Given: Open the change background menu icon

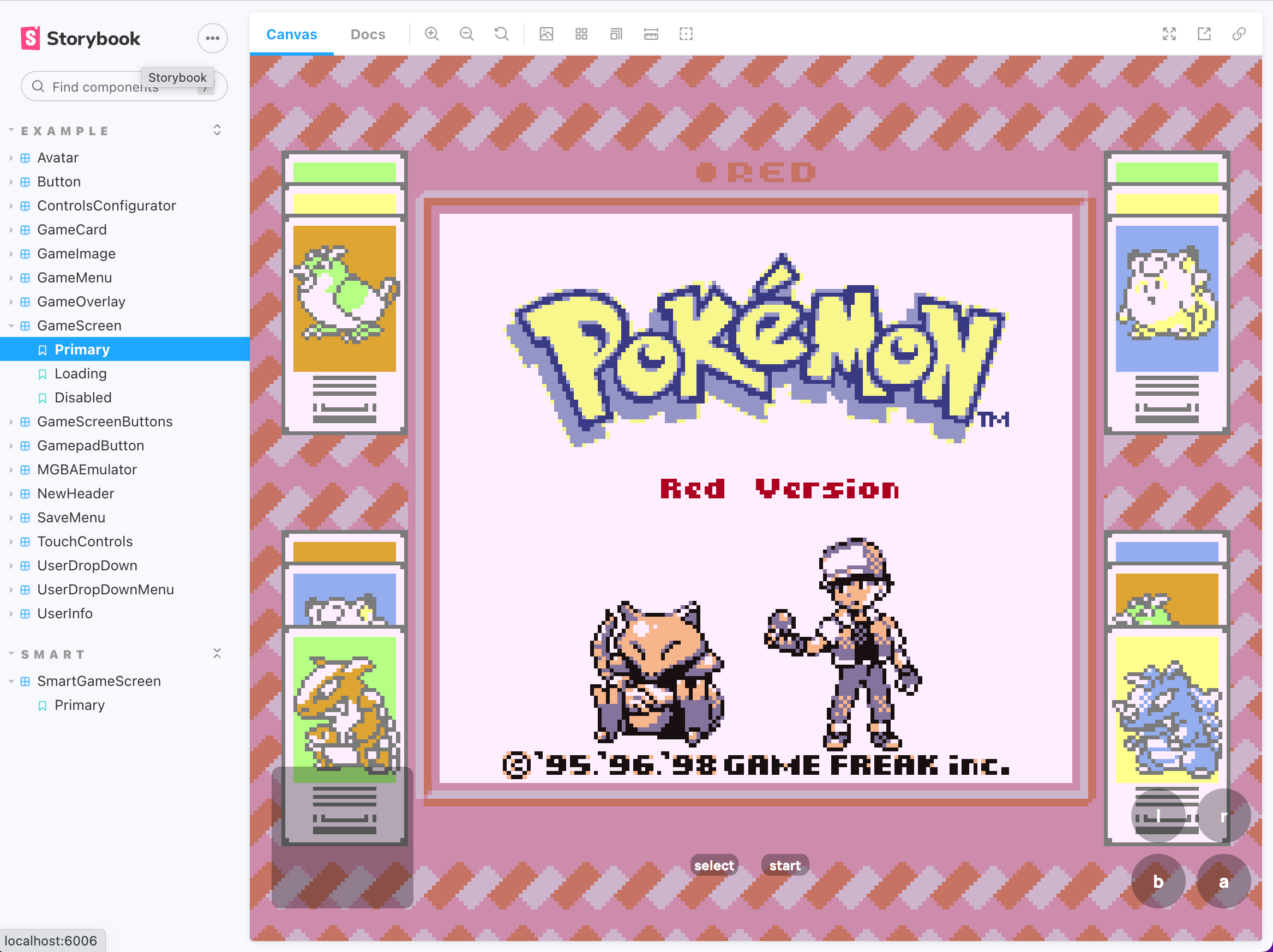Looking at the screenshot, I should (546, 34).
